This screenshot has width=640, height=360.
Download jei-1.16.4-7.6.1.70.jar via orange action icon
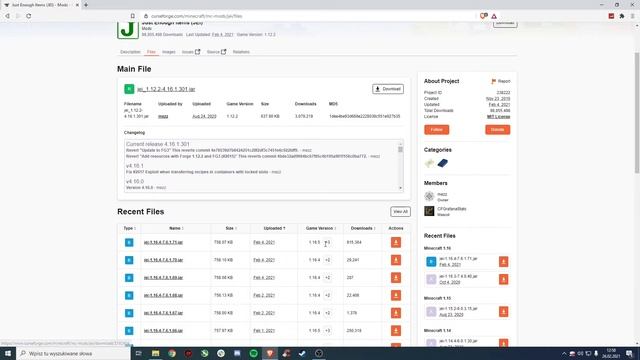396,260
